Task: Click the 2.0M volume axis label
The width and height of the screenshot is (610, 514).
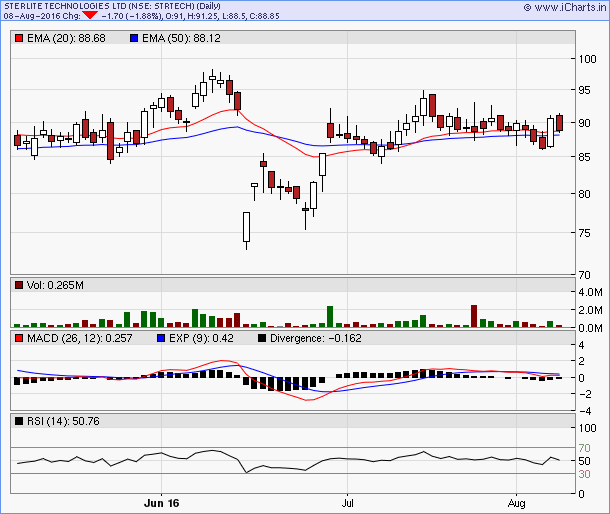Action: pyautogui.click(x=590, y=310)
